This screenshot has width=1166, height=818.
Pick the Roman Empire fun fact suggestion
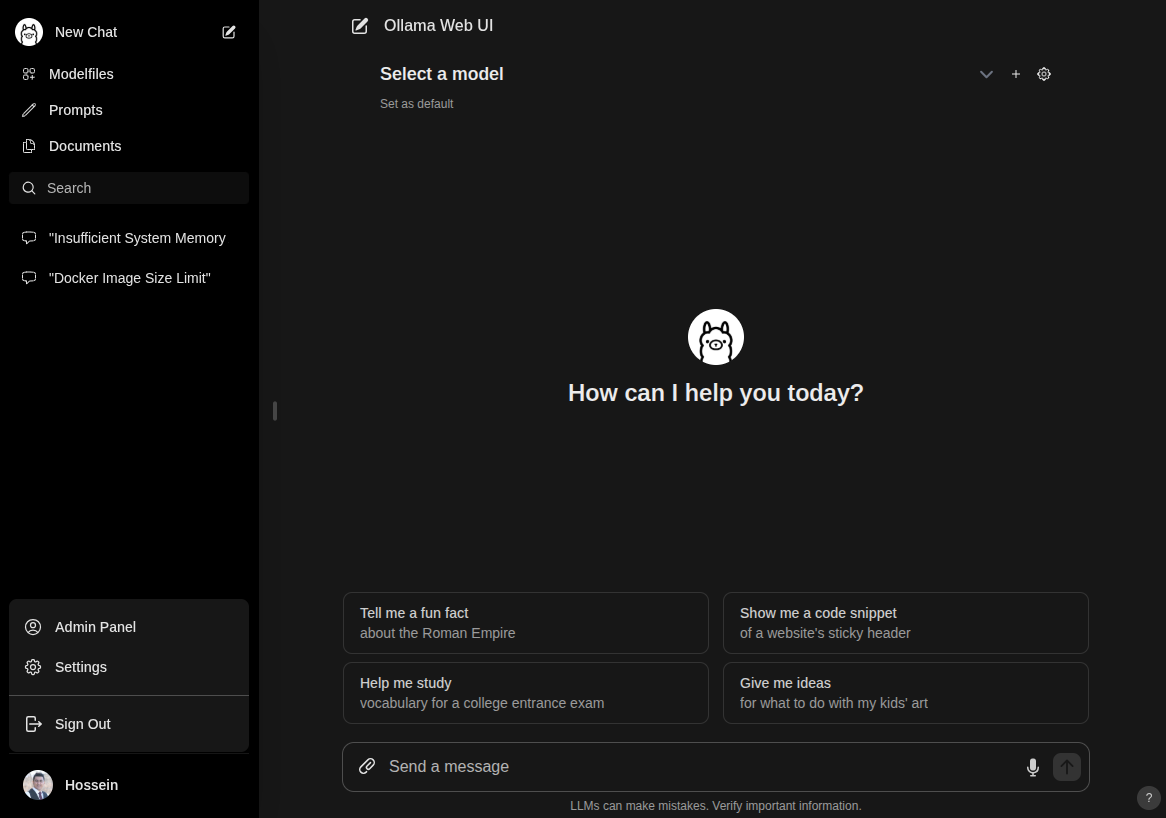pos(525,623)
